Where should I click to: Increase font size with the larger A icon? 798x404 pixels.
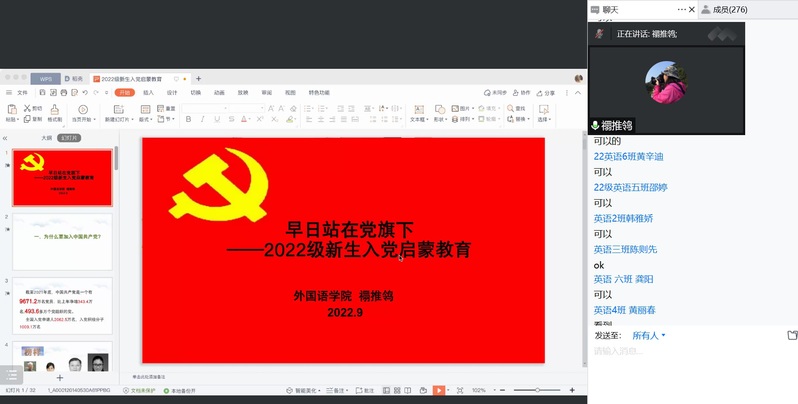(x=271, y=108)
